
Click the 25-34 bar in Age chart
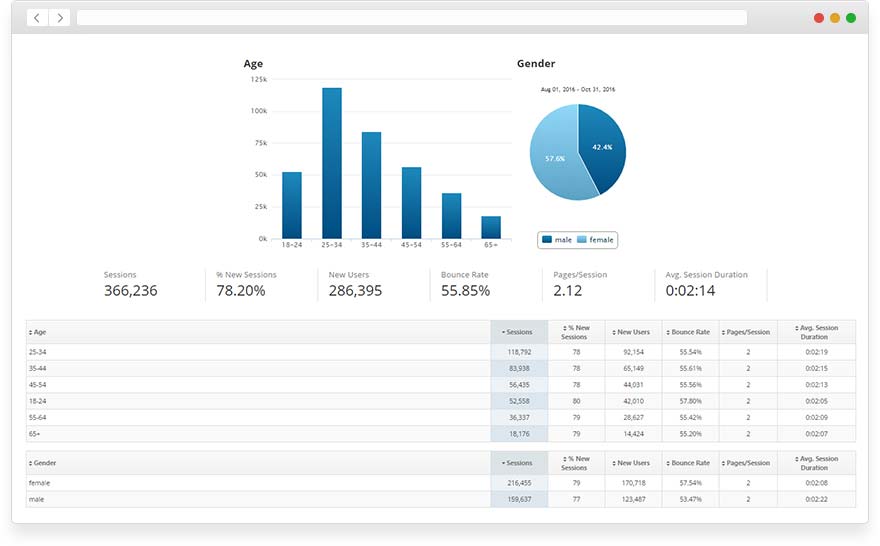pyautogui.click(x=332, y=165)
